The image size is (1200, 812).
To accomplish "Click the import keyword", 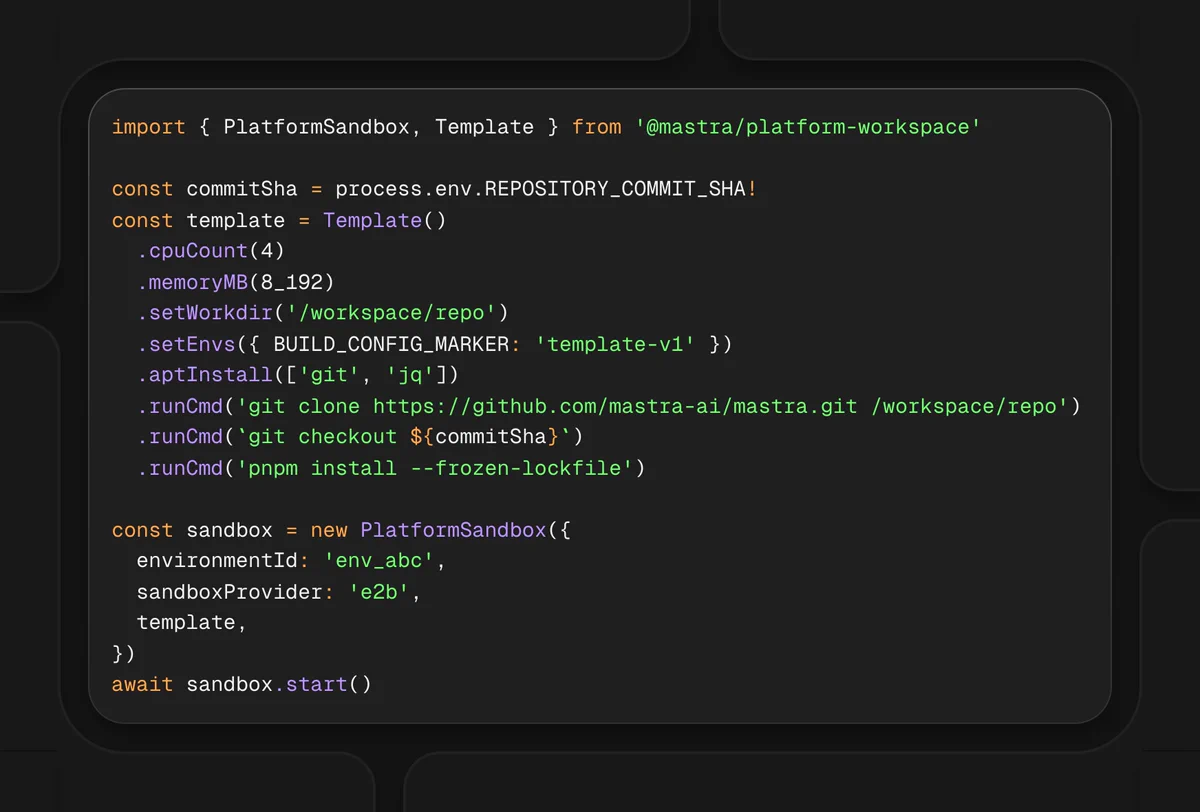I will pos(149,127).
